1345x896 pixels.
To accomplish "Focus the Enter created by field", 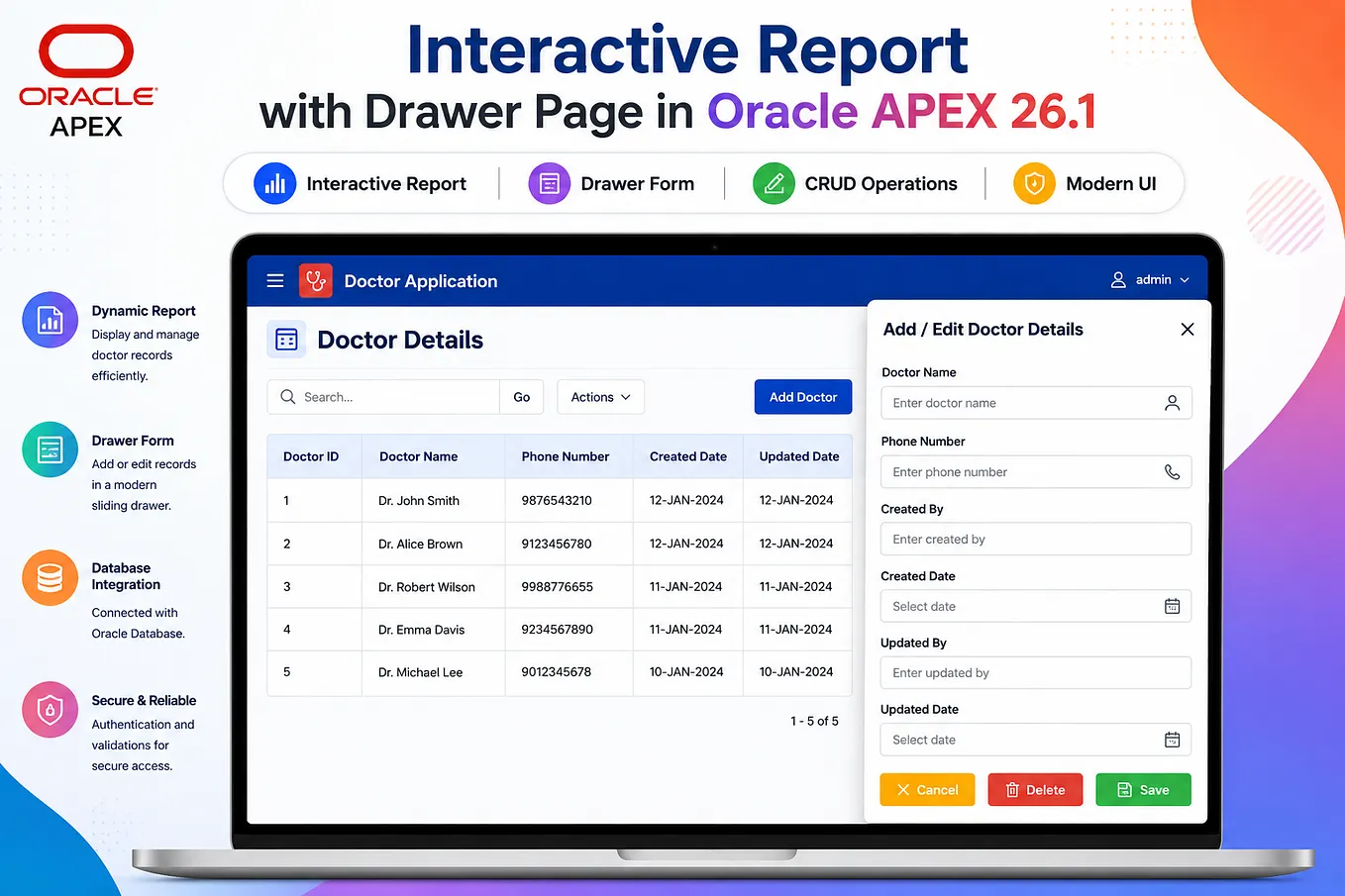I will pos(1036,540).
